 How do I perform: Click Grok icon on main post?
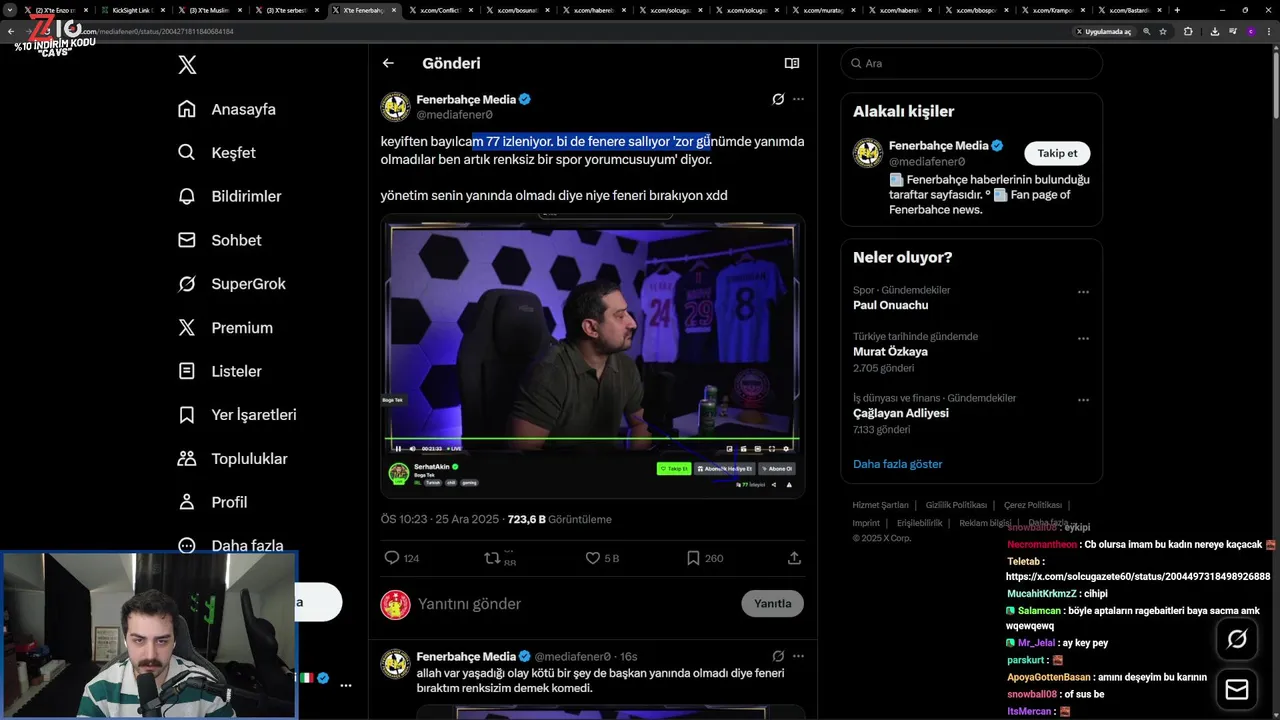coord(778,99)
